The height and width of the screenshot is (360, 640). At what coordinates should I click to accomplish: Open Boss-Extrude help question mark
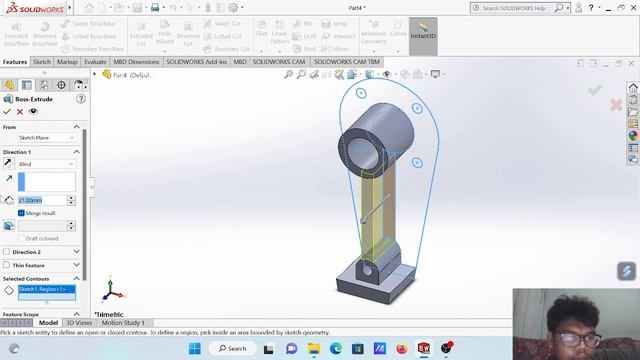click(x=81, y=99)
